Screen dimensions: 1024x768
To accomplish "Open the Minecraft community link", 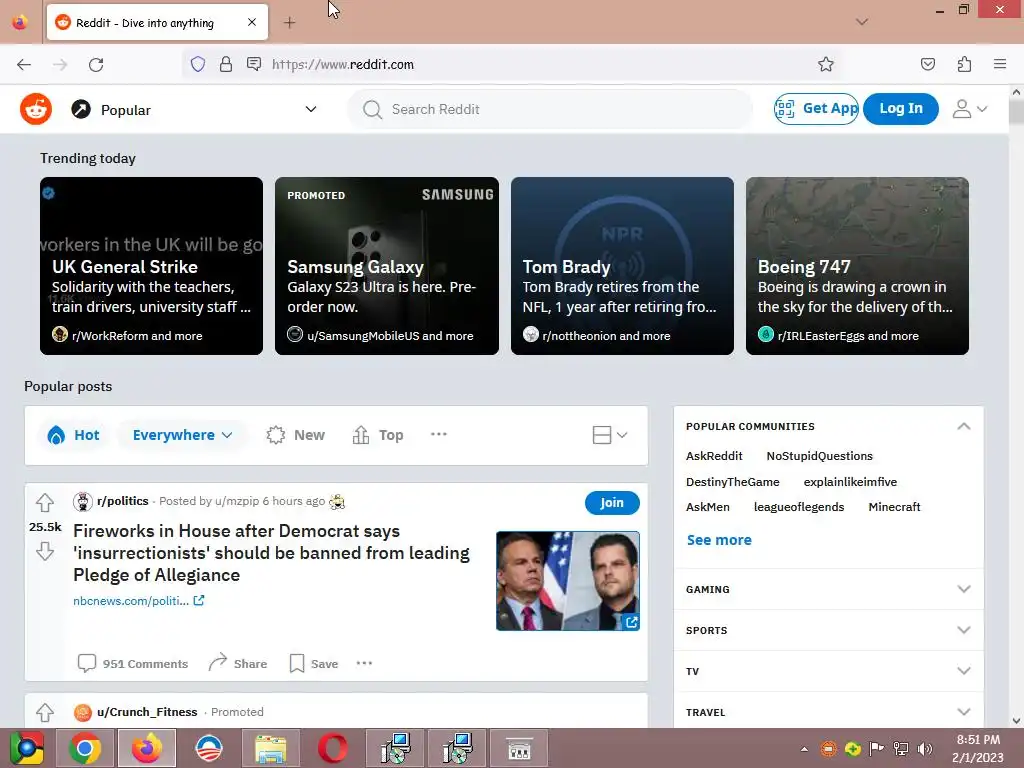I will [x=894, y=507].
